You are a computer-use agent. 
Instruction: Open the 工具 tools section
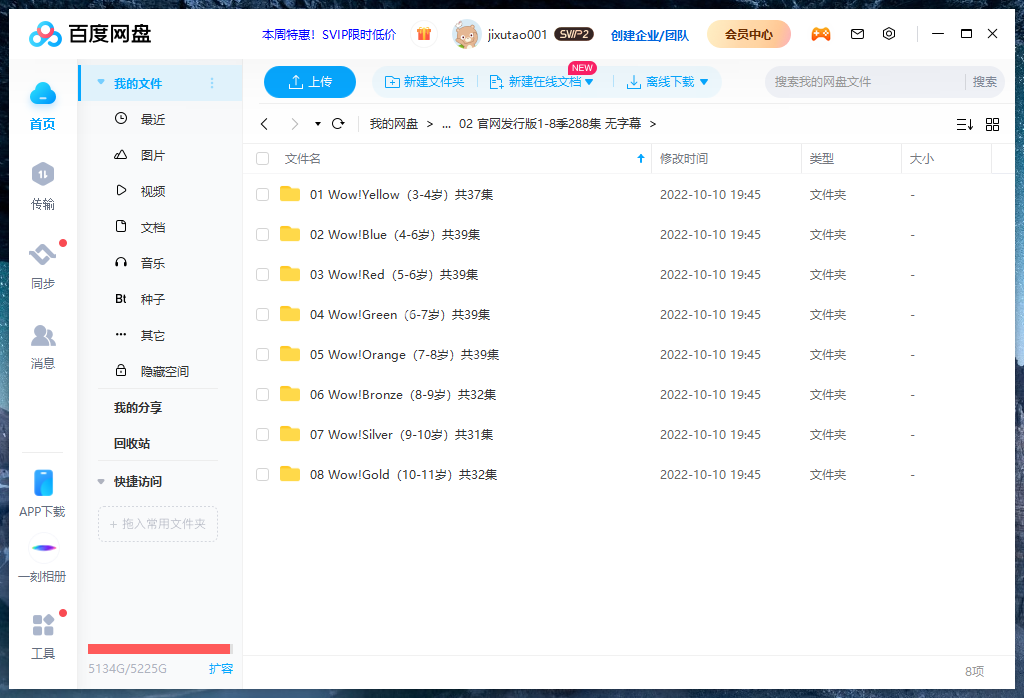point(42,636)
